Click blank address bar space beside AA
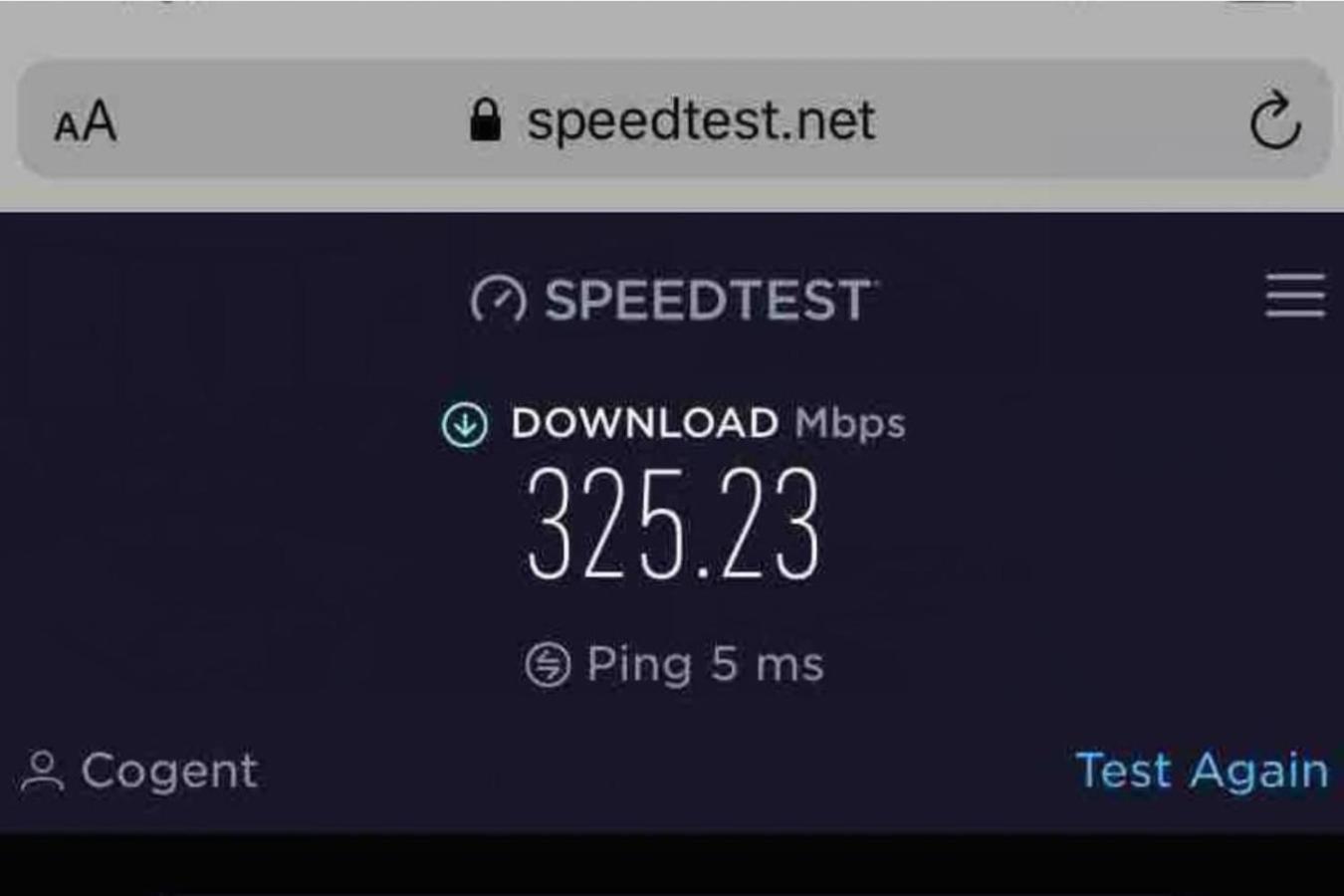Screen dimensions: 1344x896 coord(289,120)
